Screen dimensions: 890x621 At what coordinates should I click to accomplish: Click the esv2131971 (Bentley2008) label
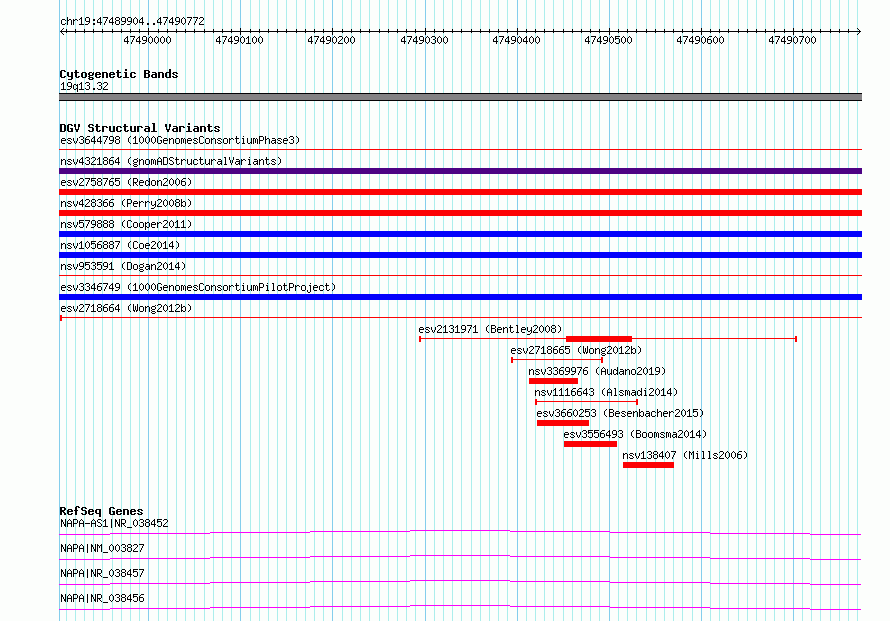490,329
